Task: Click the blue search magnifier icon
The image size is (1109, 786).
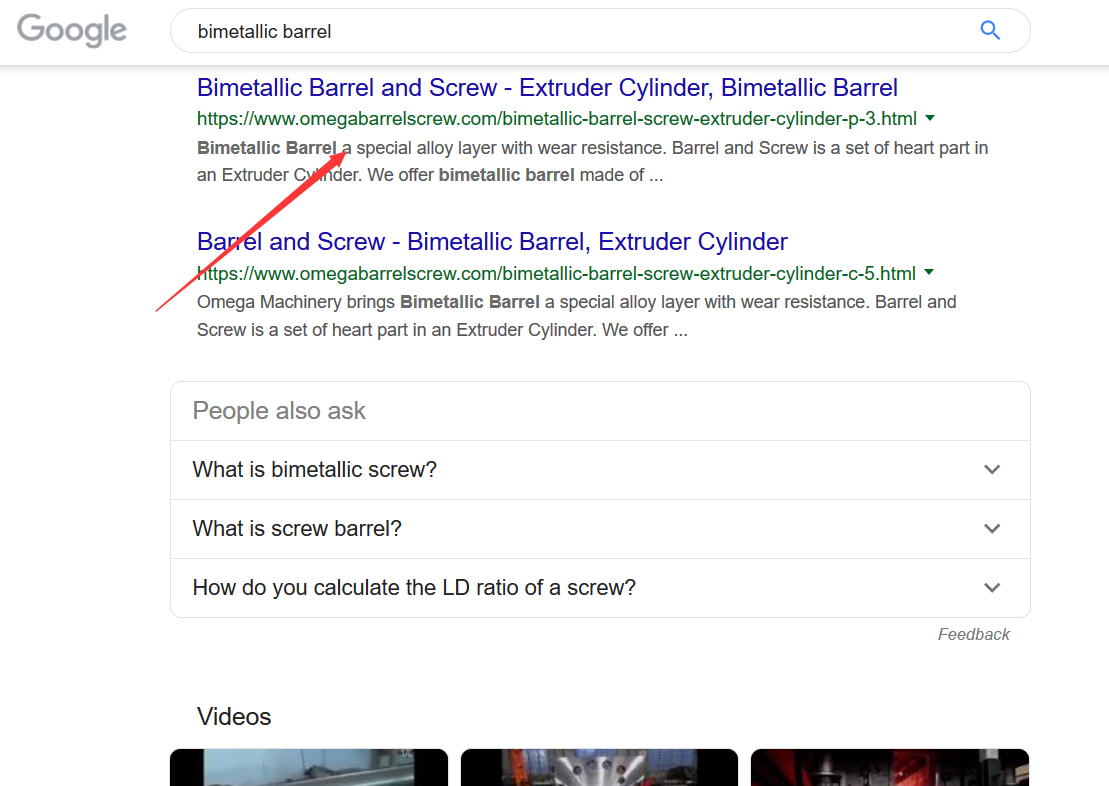Action: coord(989,30)
